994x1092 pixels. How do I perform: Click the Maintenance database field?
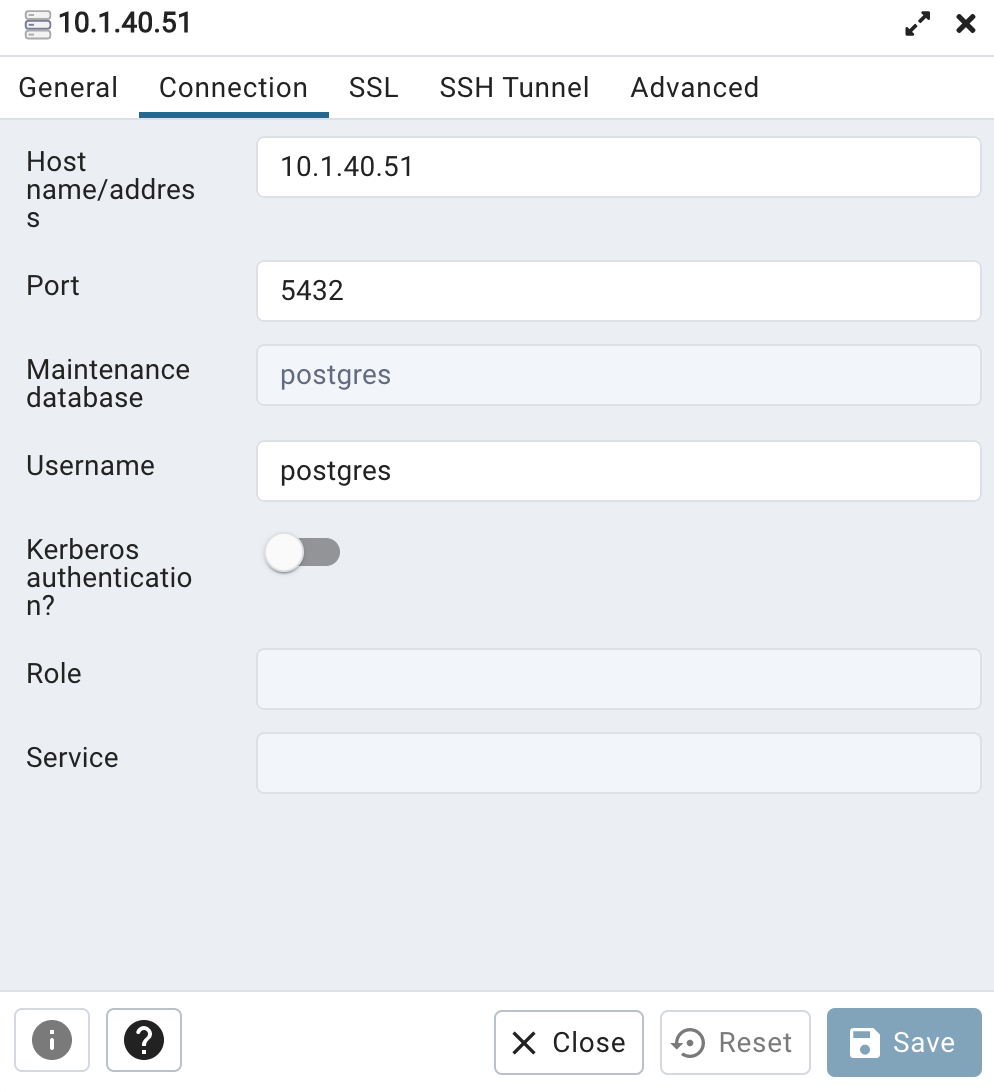click(x=619, y=375)
